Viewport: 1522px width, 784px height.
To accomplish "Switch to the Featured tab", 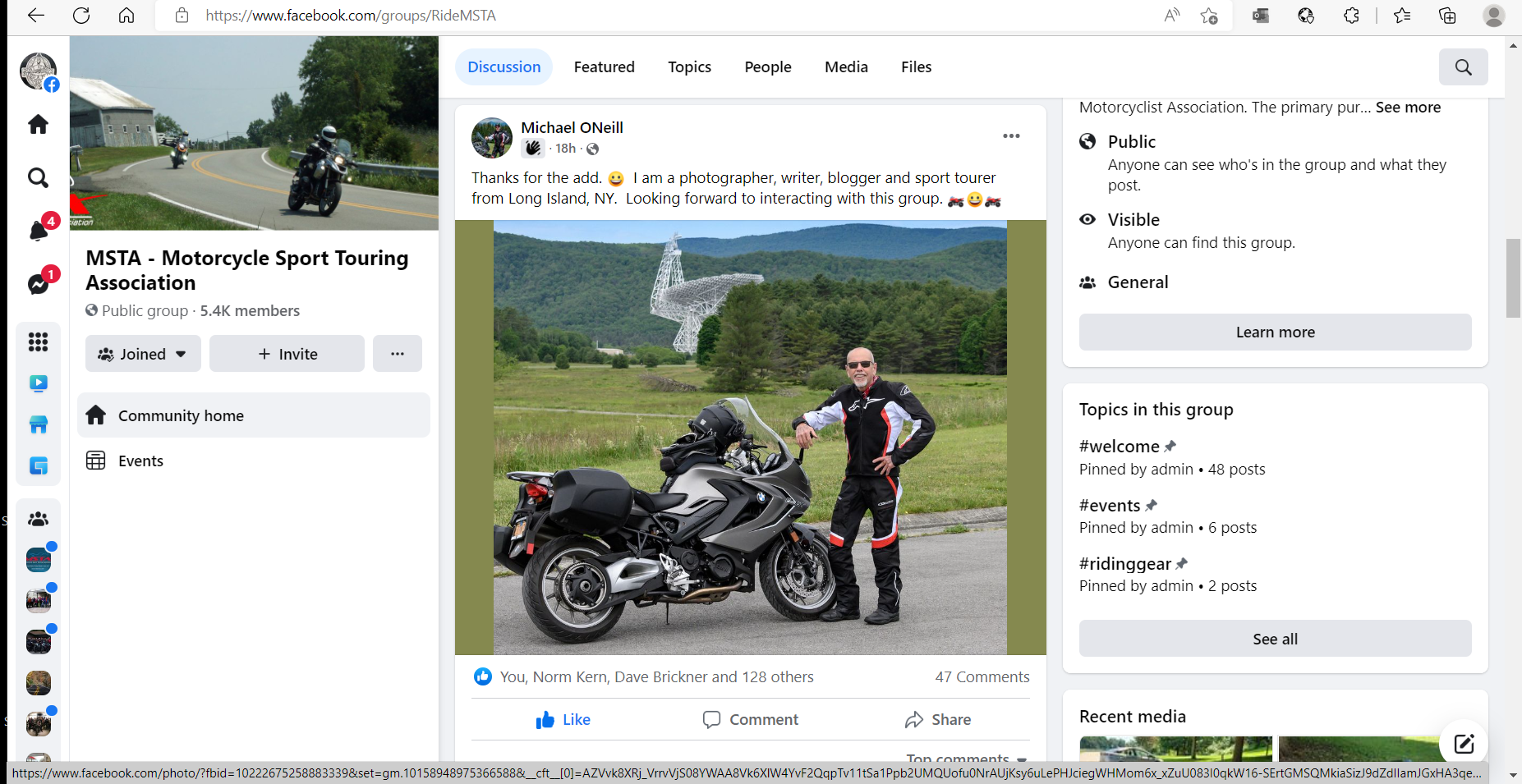I will tap(604, 67).
